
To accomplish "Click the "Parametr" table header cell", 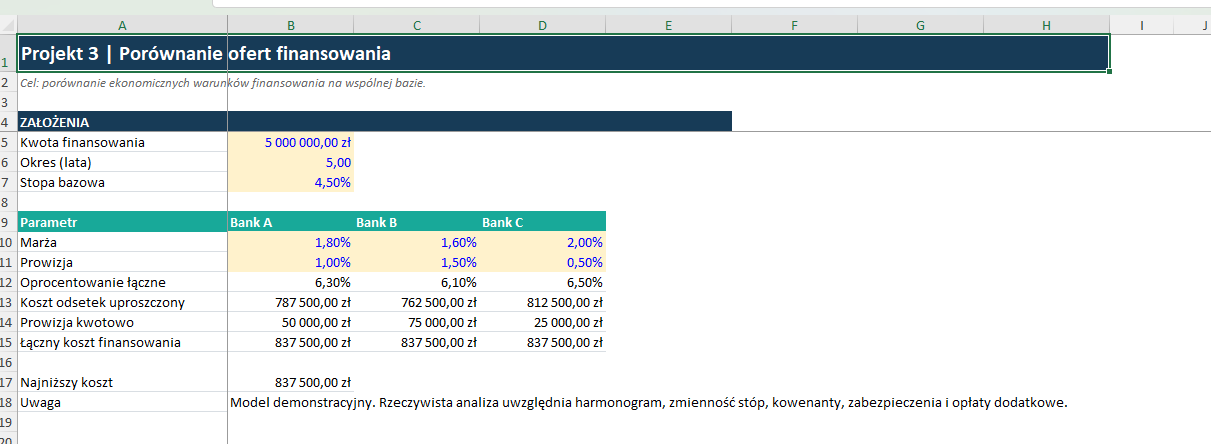I will click(x=122, y=222).
